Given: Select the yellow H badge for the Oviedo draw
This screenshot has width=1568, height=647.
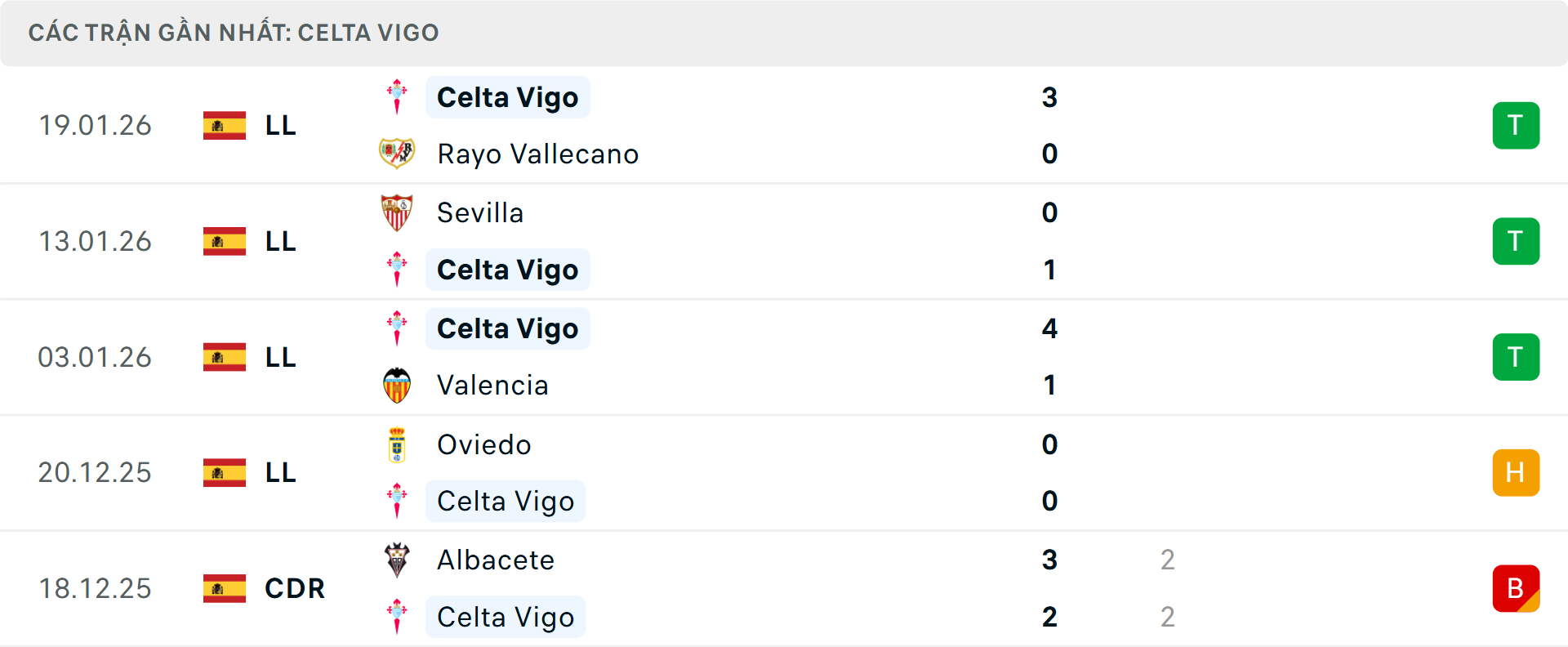Looking at the screenshot, I should (1516, 472).
